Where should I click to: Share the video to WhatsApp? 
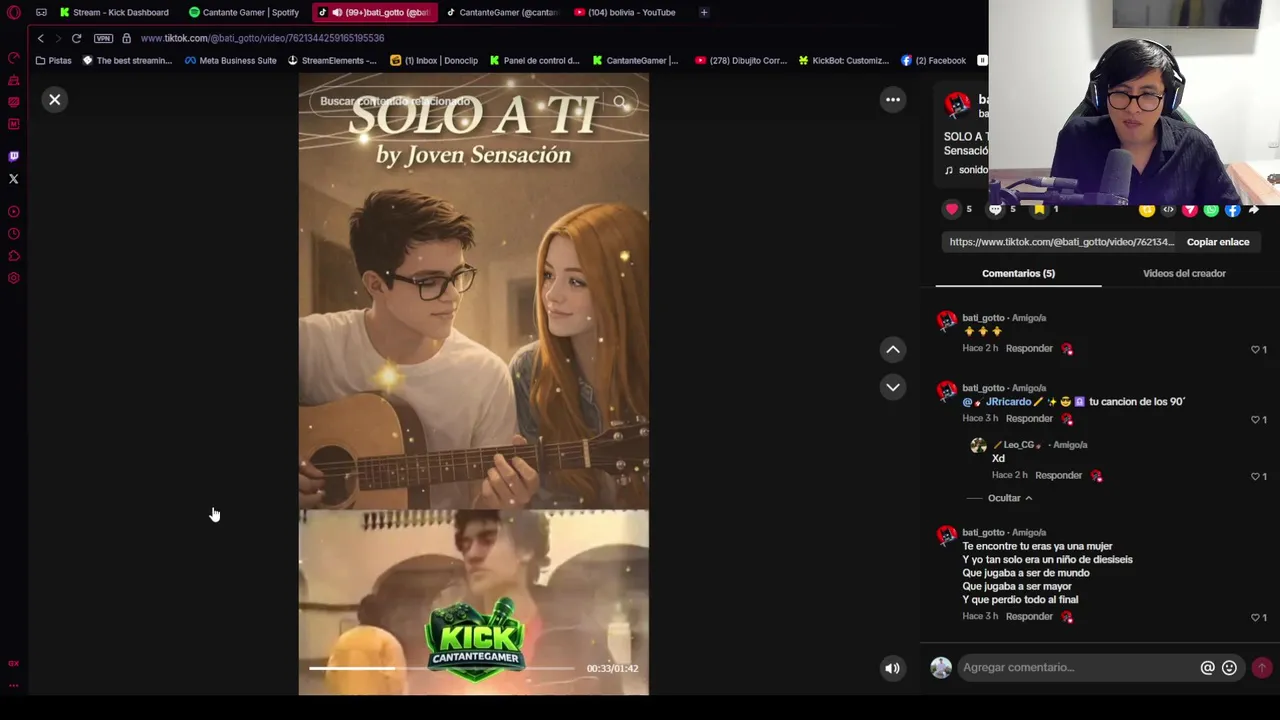point(1211,210)
